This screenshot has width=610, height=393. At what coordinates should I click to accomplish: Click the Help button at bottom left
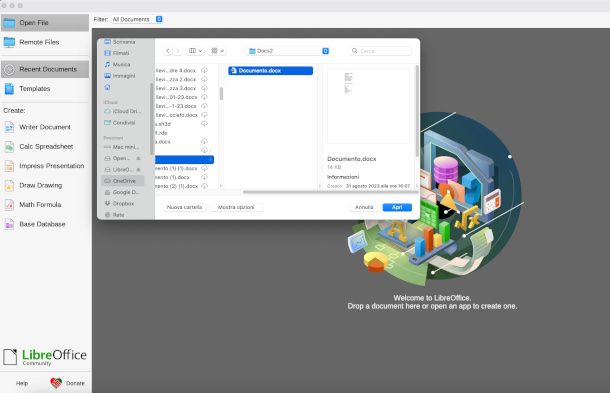[x=22, y=383]
